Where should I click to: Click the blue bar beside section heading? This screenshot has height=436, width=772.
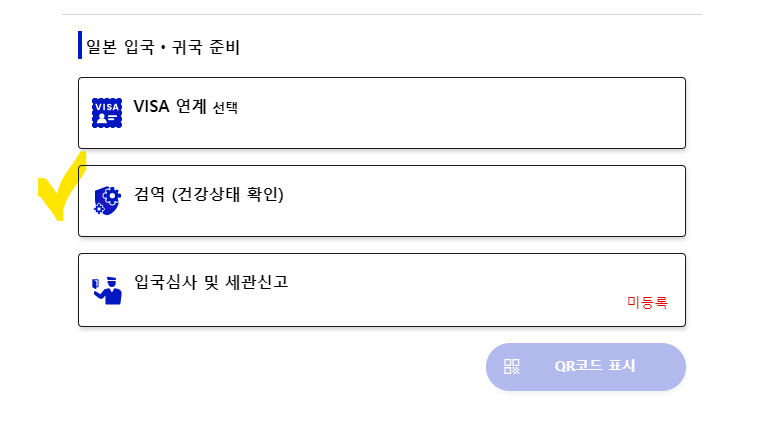click(80, 45)
